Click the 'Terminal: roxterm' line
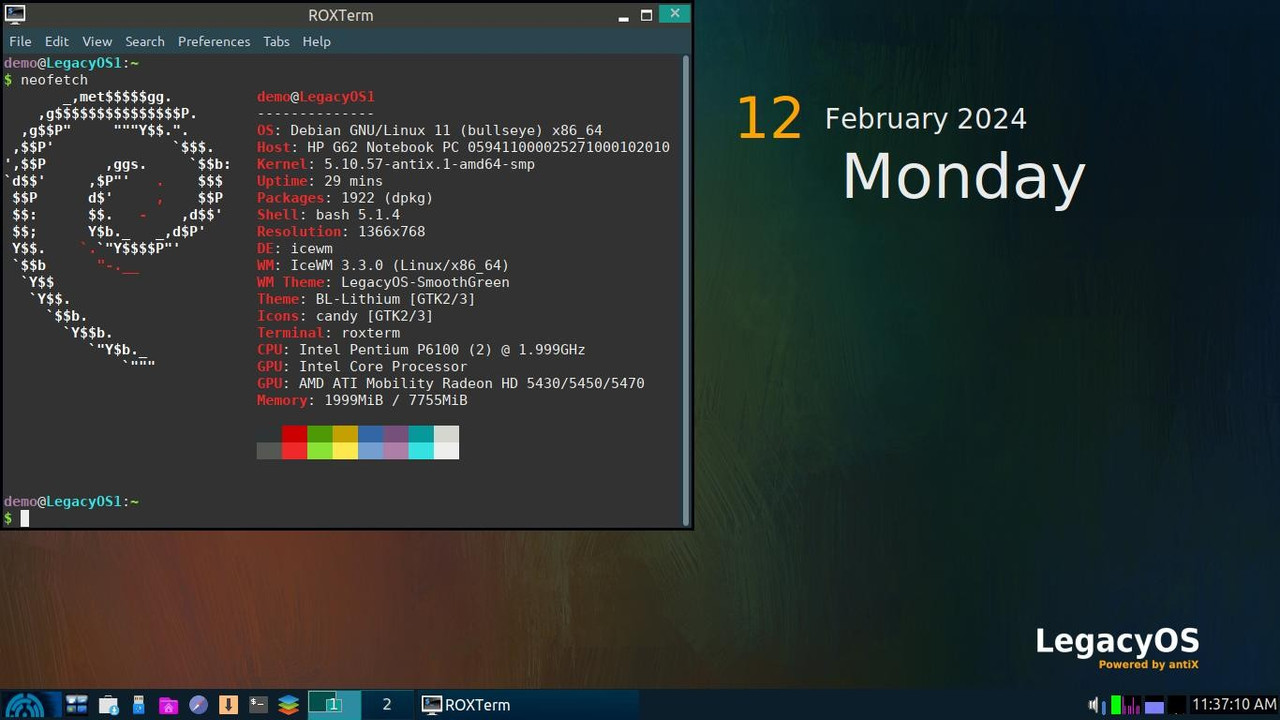Image resolution: width=1280 pixels, height=720 pixels. coord(328,333)
